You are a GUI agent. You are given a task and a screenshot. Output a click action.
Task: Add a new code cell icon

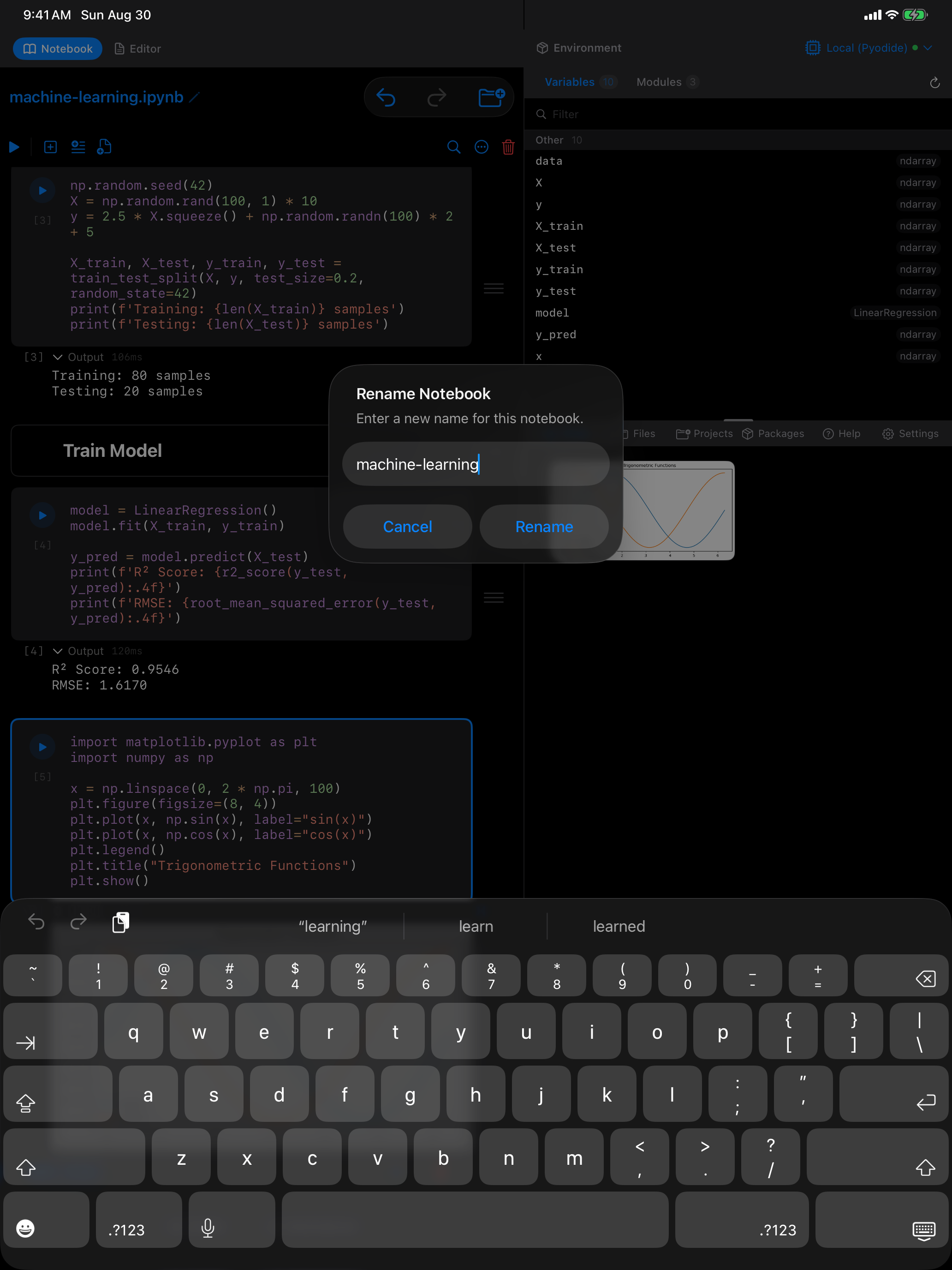click(50, 148)
